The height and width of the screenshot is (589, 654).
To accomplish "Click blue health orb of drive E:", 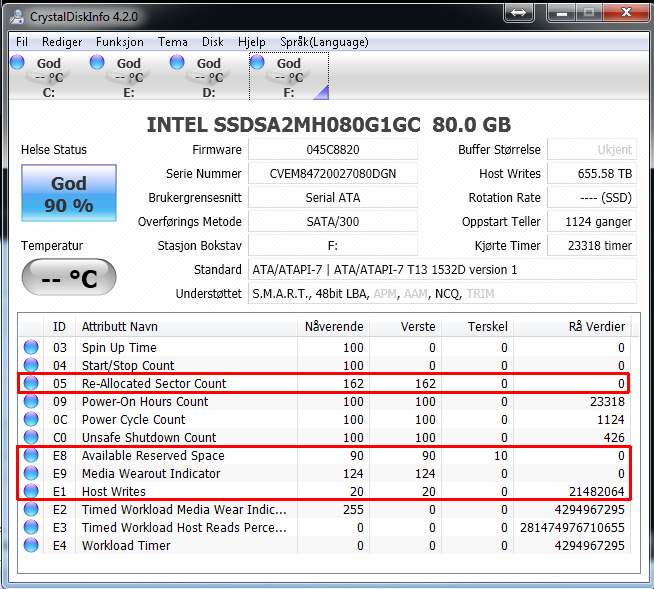I will (97, 62).
